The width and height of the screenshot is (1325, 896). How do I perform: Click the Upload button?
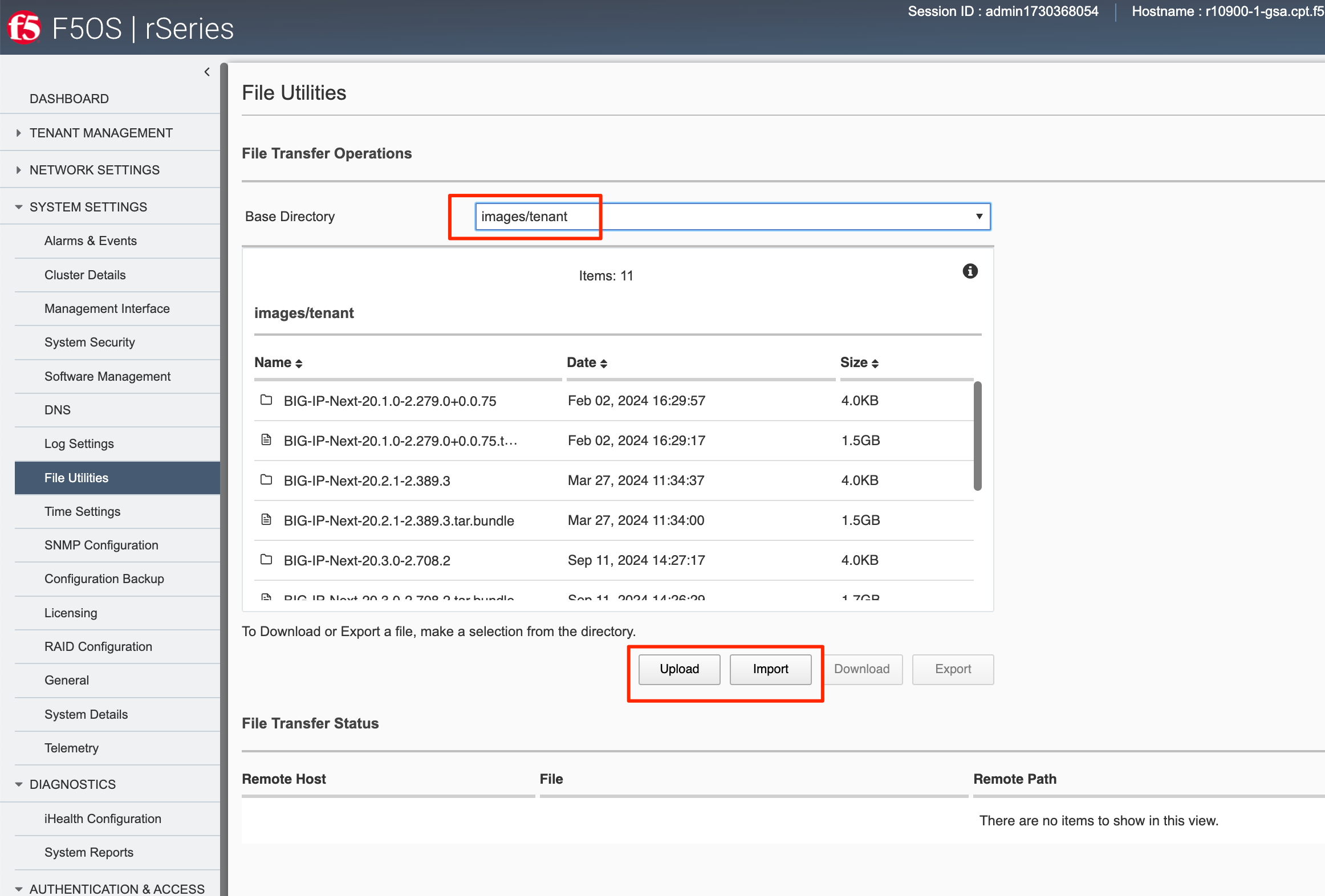[x=679, y=669]
